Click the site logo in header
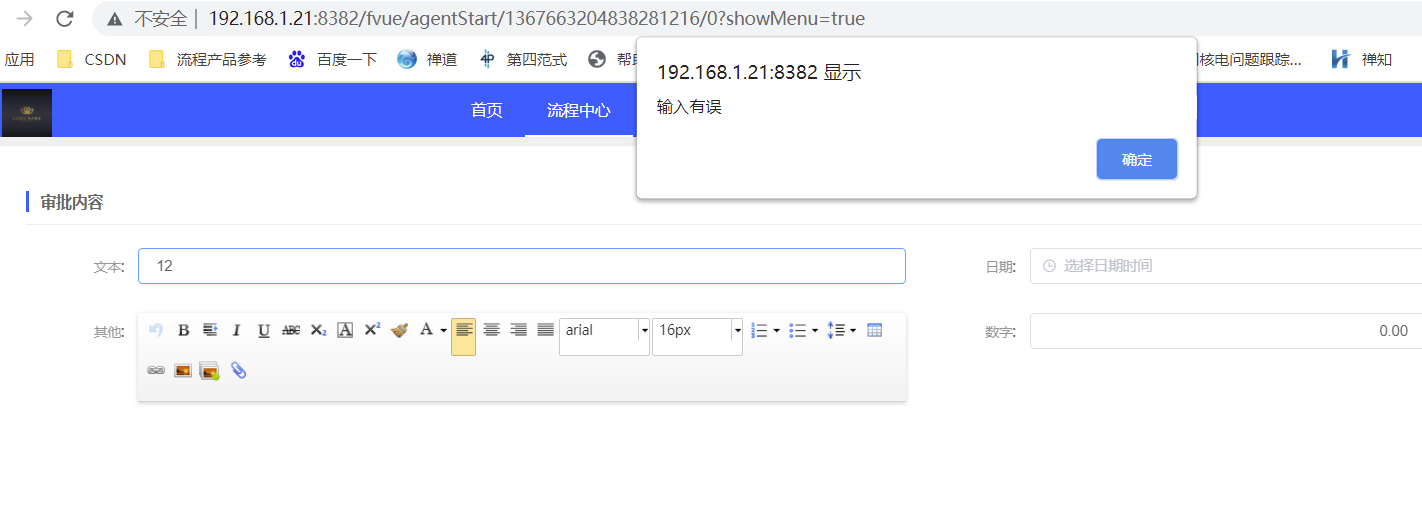 (27, 113)
